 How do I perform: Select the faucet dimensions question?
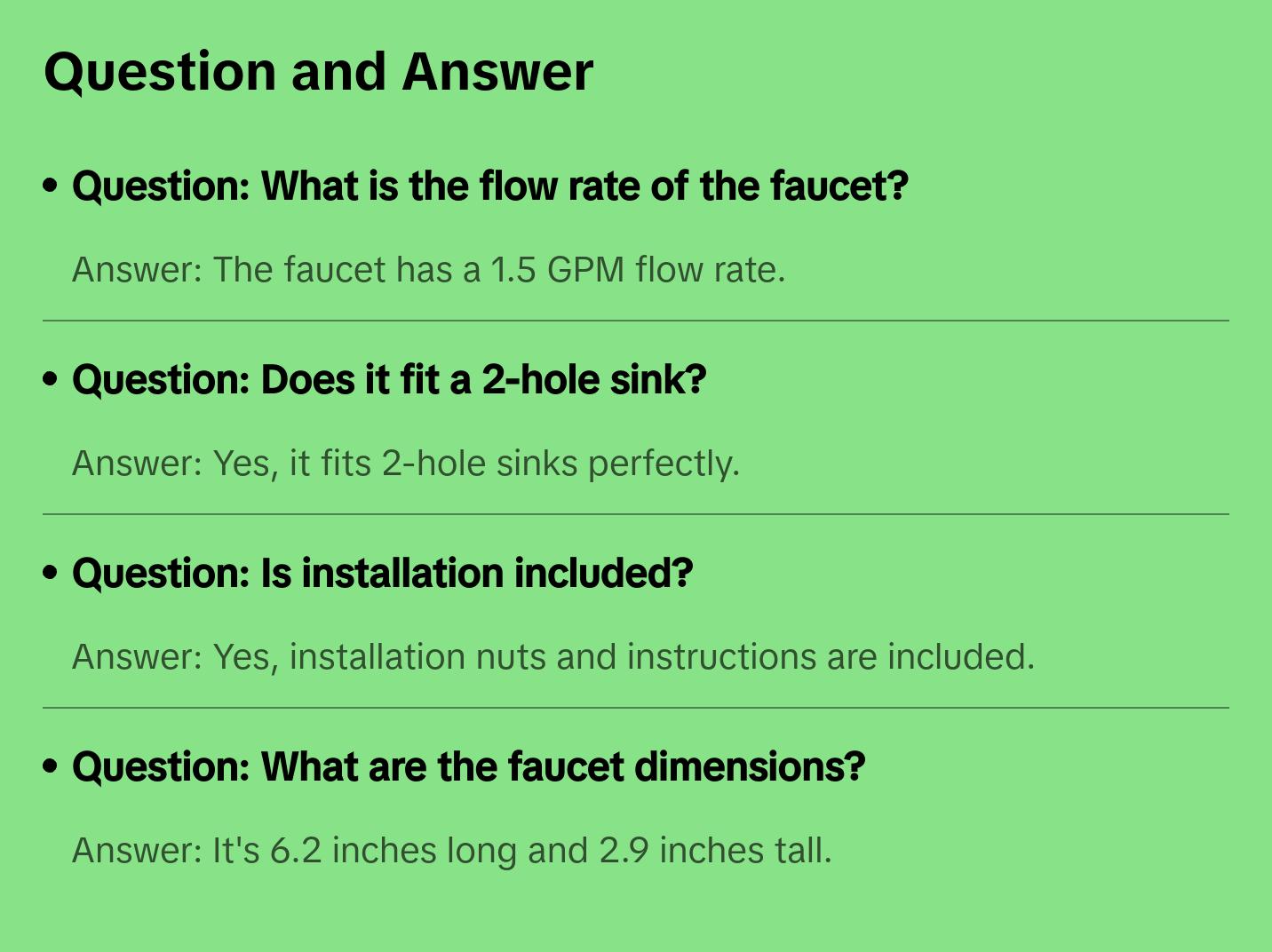468,767
